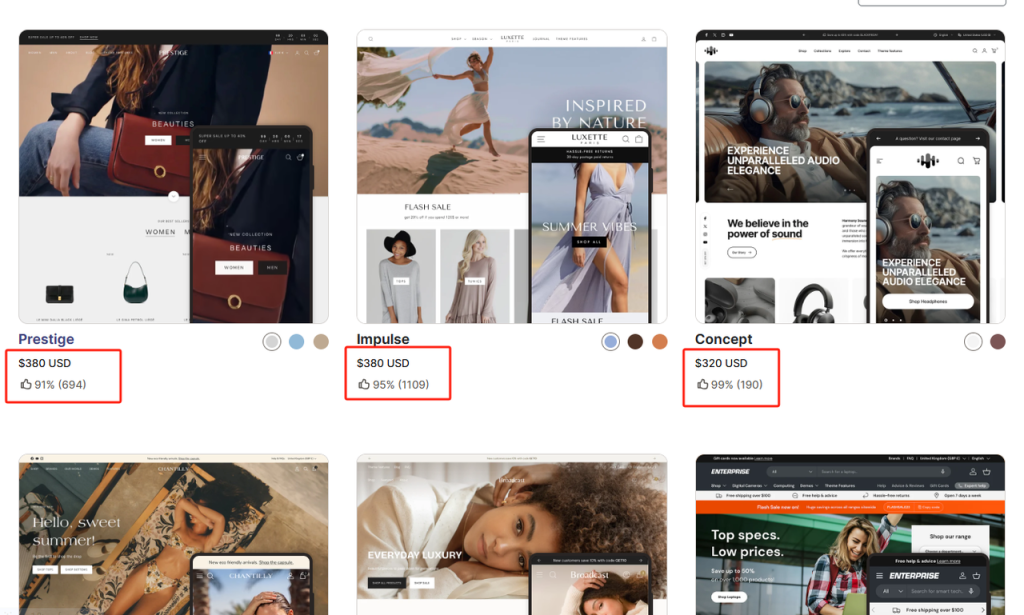This screenshot has width=1024, height=615.
Task: Open the Prestige theme name link
Action: pos(46,339)
